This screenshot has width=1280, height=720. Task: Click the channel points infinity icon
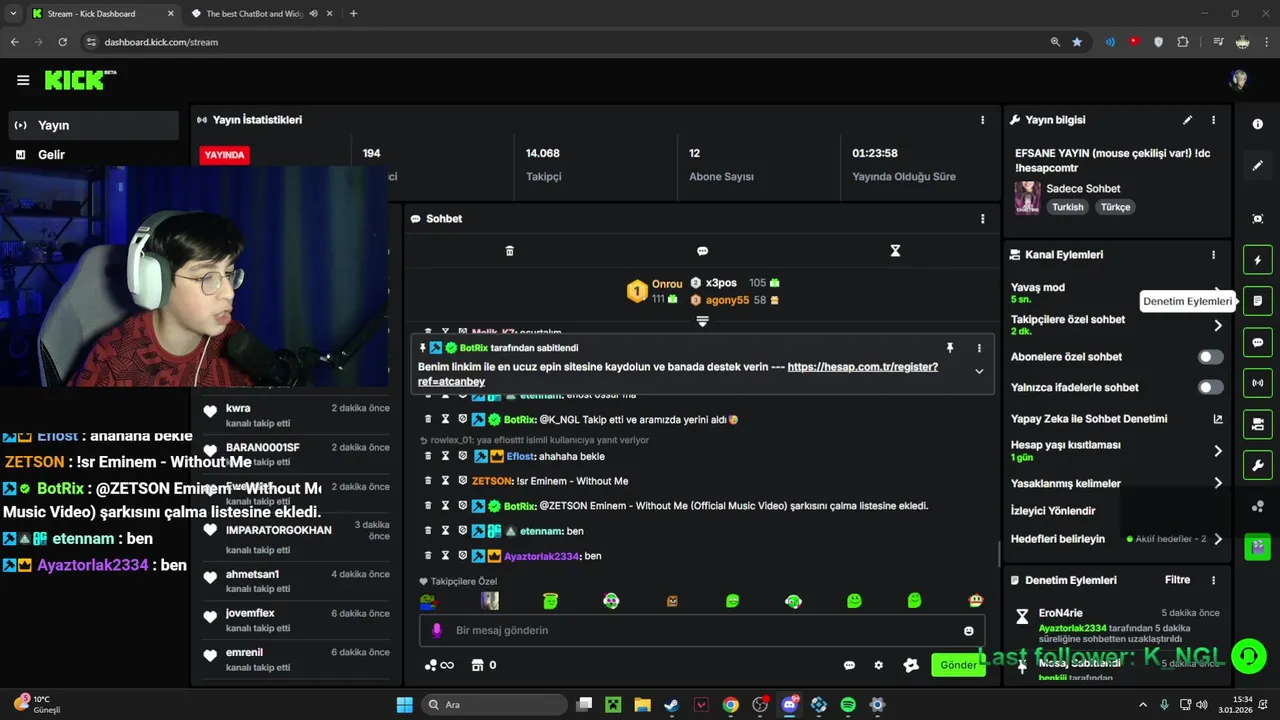tap(447, 665)
